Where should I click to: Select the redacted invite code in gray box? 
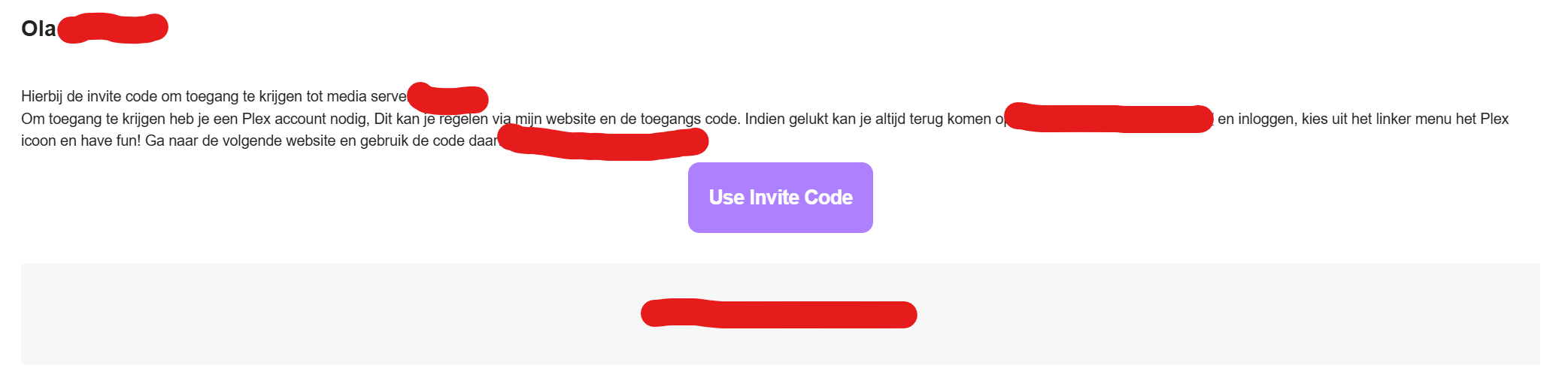point(778,314)
